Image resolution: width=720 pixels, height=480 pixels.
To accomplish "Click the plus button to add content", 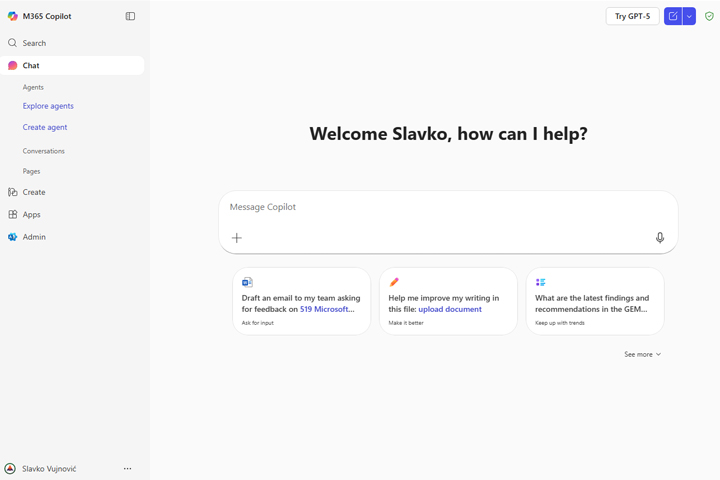I will pyautogui.click(x=237, y=238).
